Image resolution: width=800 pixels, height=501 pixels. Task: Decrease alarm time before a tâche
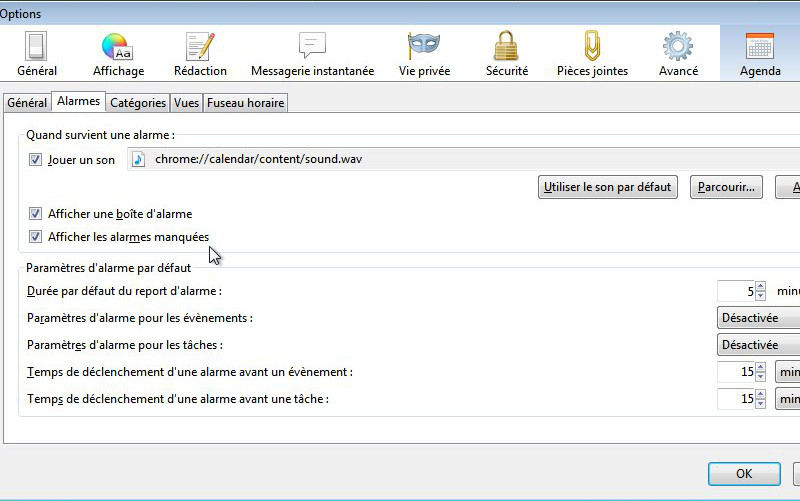point(761,404)
